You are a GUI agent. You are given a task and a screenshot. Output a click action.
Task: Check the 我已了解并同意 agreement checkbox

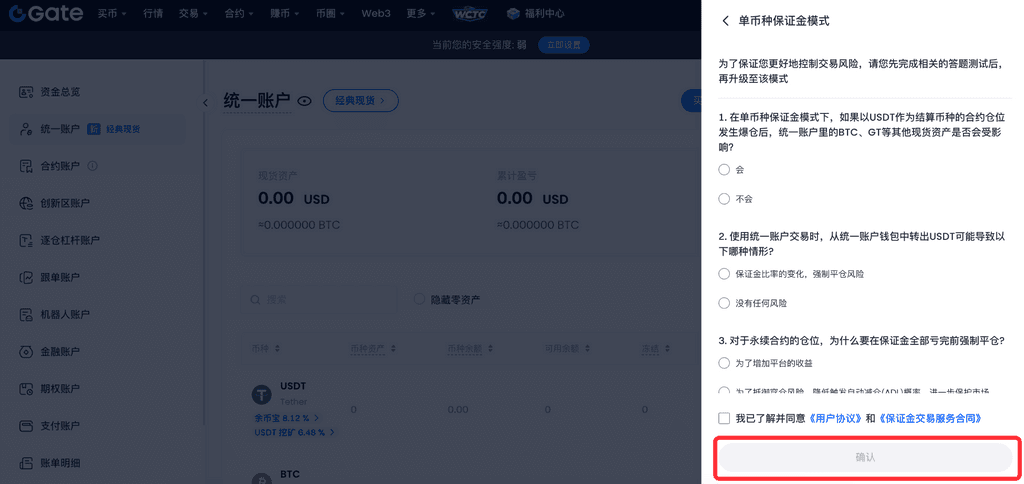click(724, 418)
